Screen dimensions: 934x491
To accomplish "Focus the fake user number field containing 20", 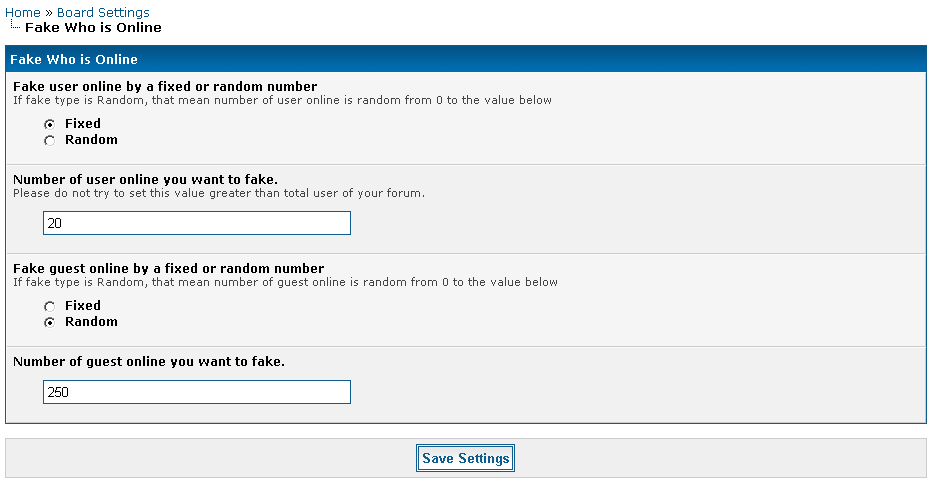I will (x=197, y=223).
